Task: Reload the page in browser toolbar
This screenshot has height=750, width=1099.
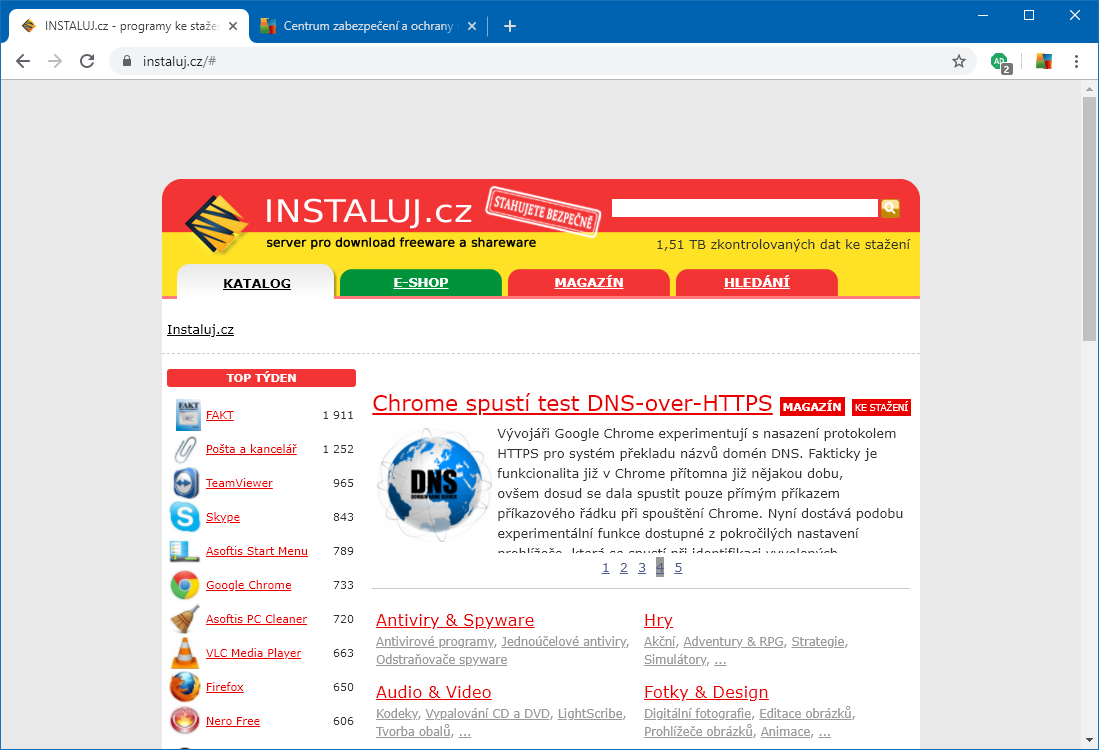Action: click(87, 61)
